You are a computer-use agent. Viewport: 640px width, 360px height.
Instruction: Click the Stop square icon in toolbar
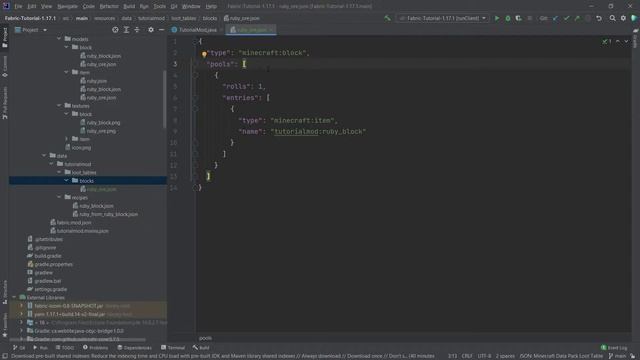point(530,18)
